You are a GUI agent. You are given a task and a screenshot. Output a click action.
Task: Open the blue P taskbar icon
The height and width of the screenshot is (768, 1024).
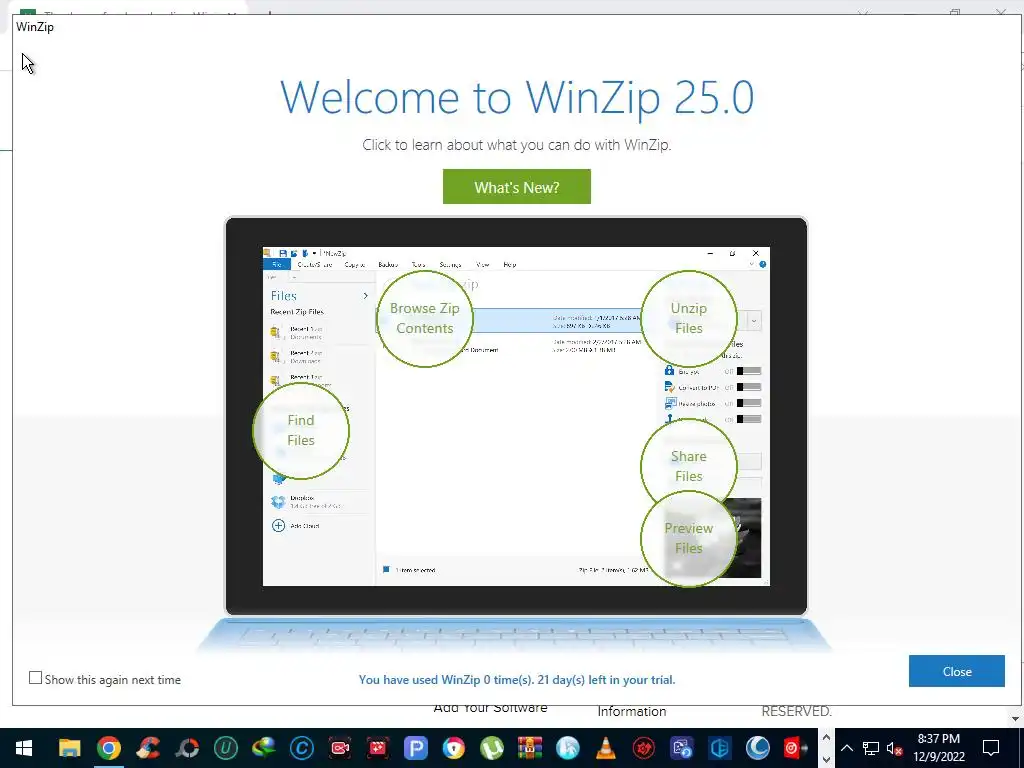coord(415,748)
